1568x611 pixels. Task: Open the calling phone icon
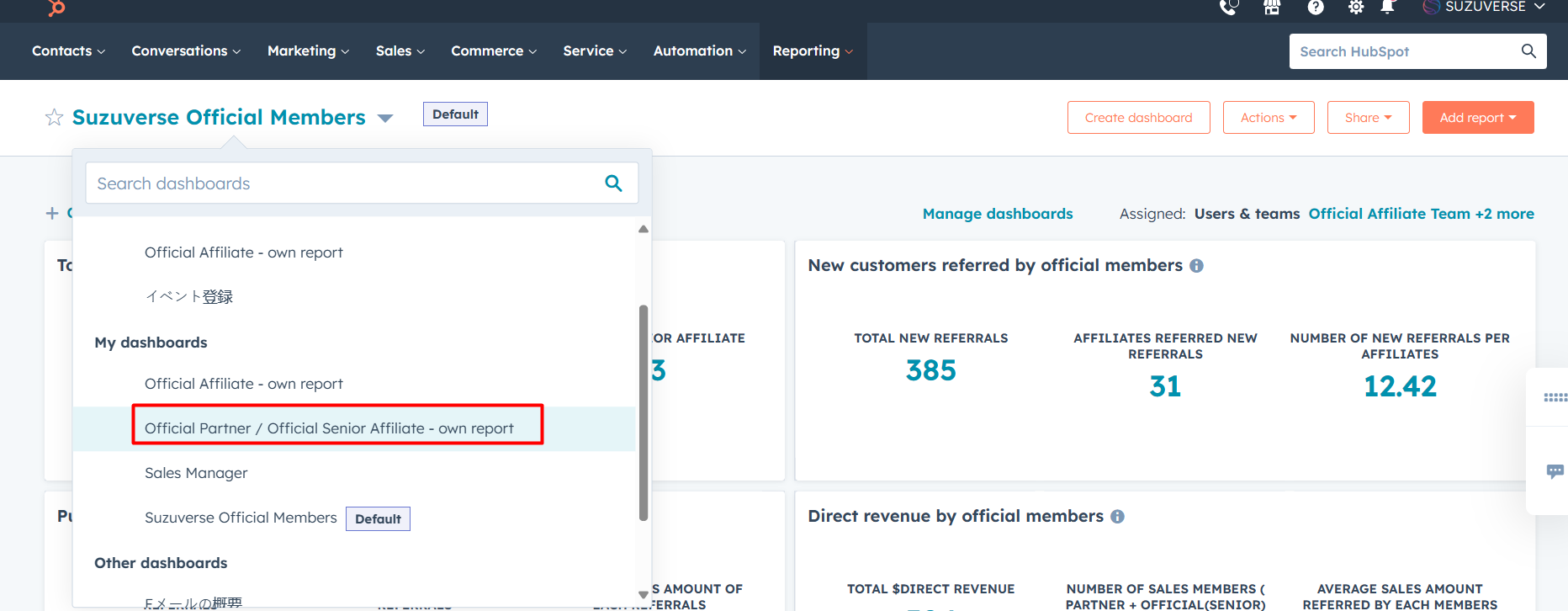click(x=1229, y=8)
